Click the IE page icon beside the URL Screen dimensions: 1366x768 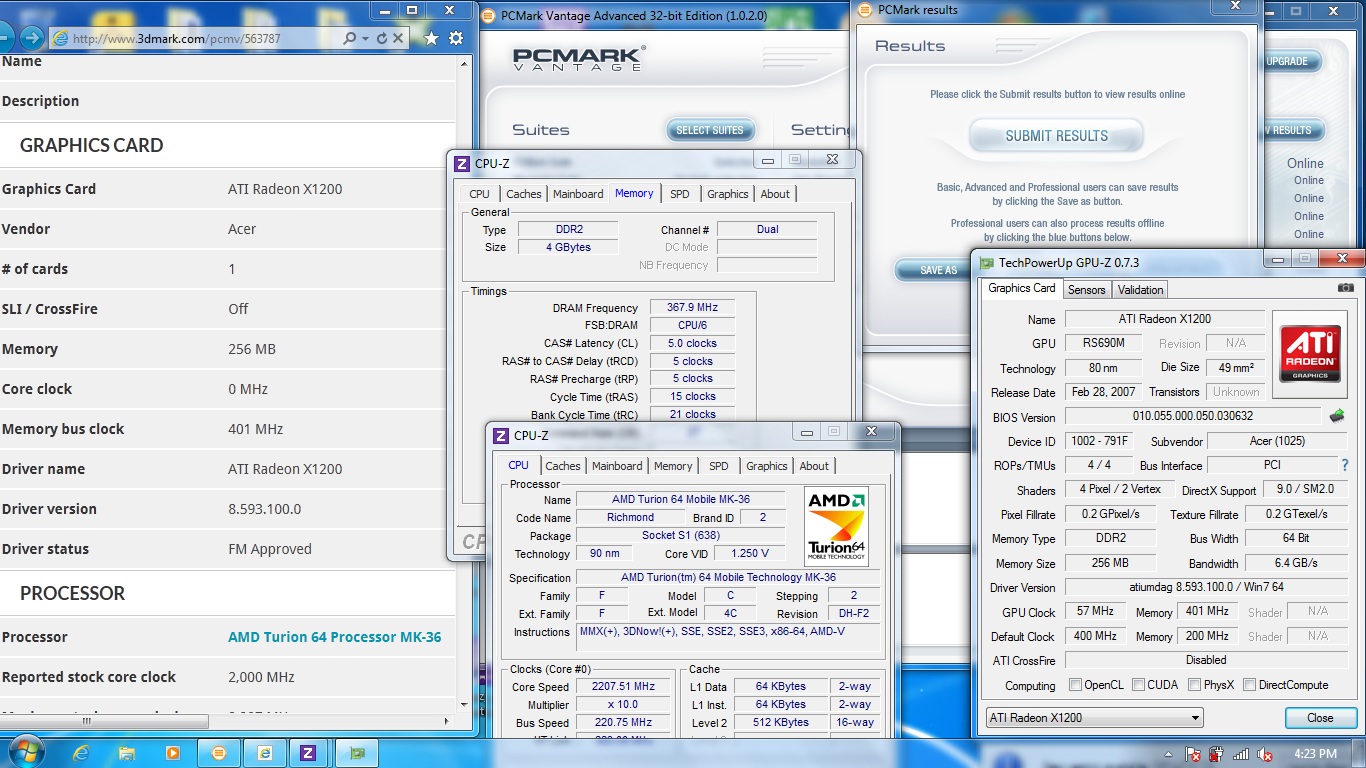click(x=60, y=38)
